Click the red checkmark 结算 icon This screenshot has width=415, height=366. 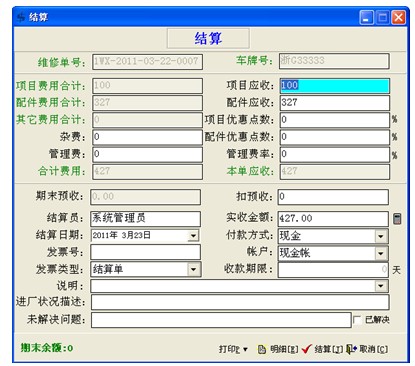[306, 349]
